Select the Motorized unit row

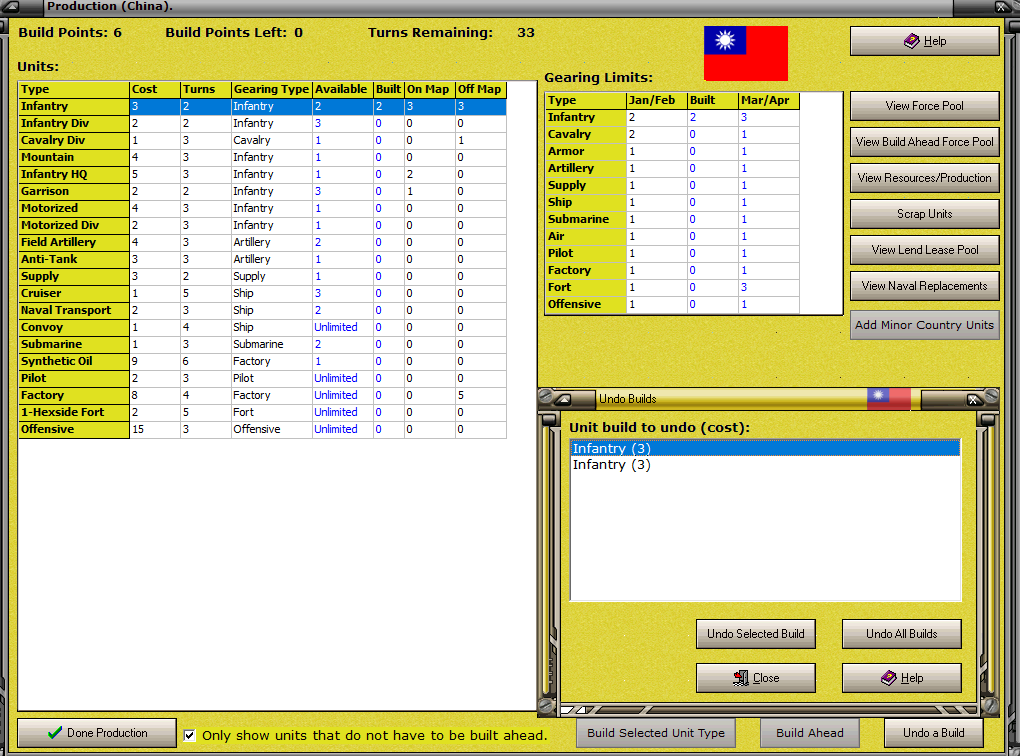point(263,208)
